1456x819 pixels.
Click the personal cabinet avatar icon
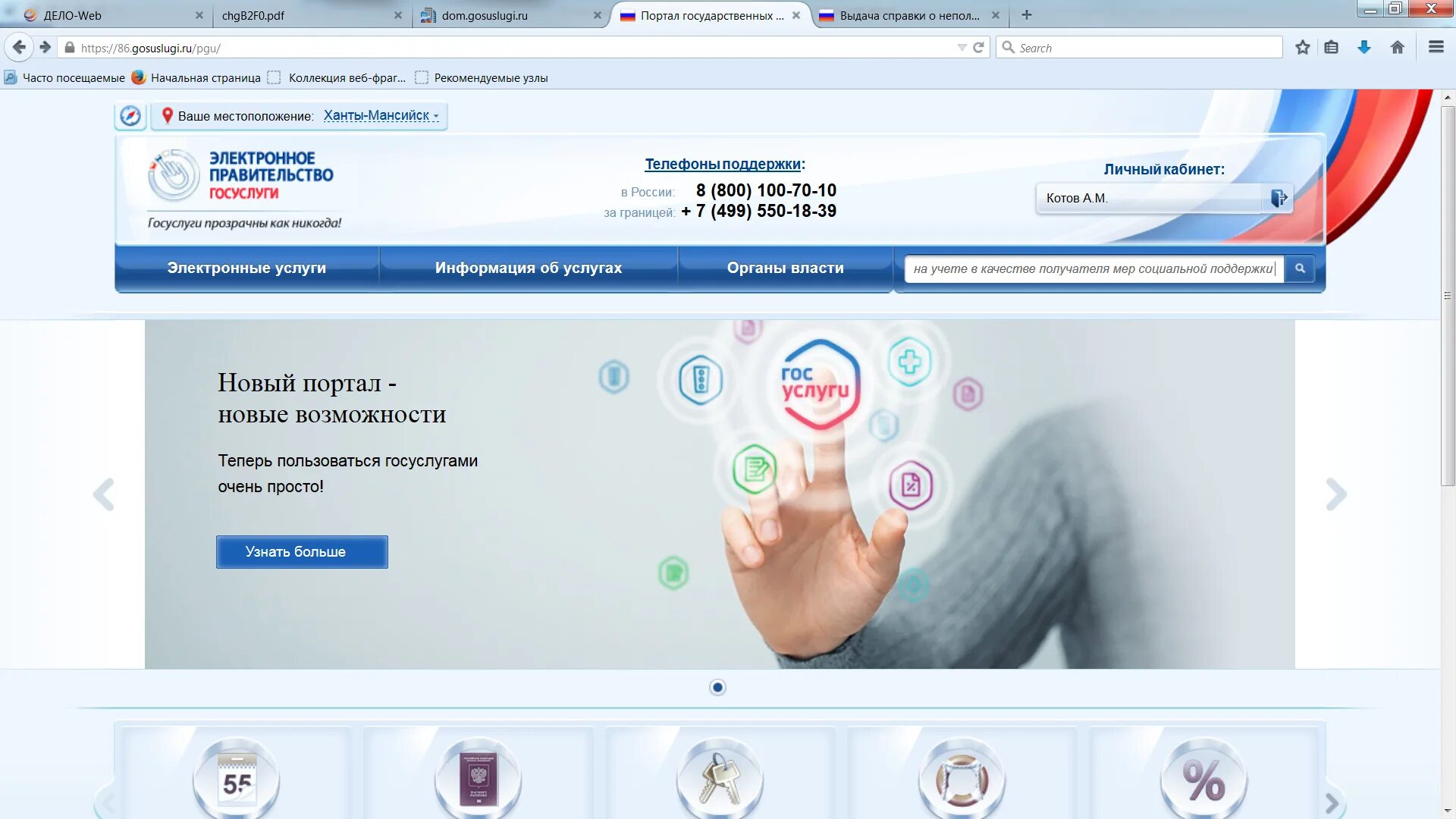[x=1278, y=198]
